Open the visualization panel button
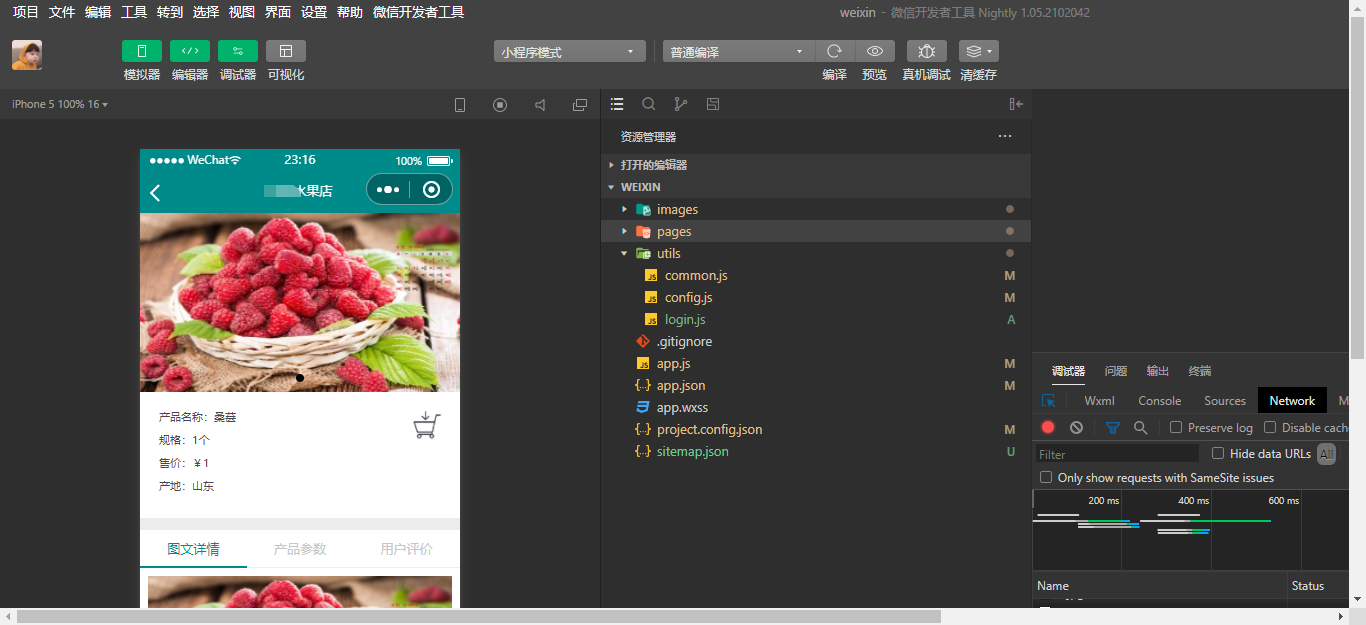Image resolution: width=1366 pixels, height=625 pixels. pos(286,51)
